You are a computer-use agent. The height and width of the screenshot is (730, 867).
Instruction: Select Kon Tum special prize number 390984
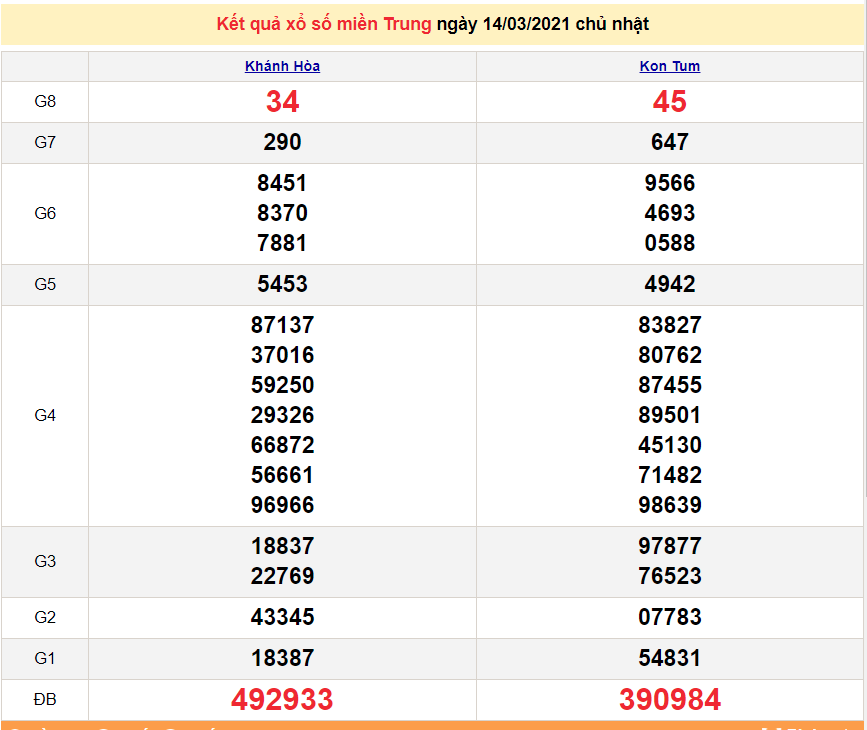click(x=669, y=700)
